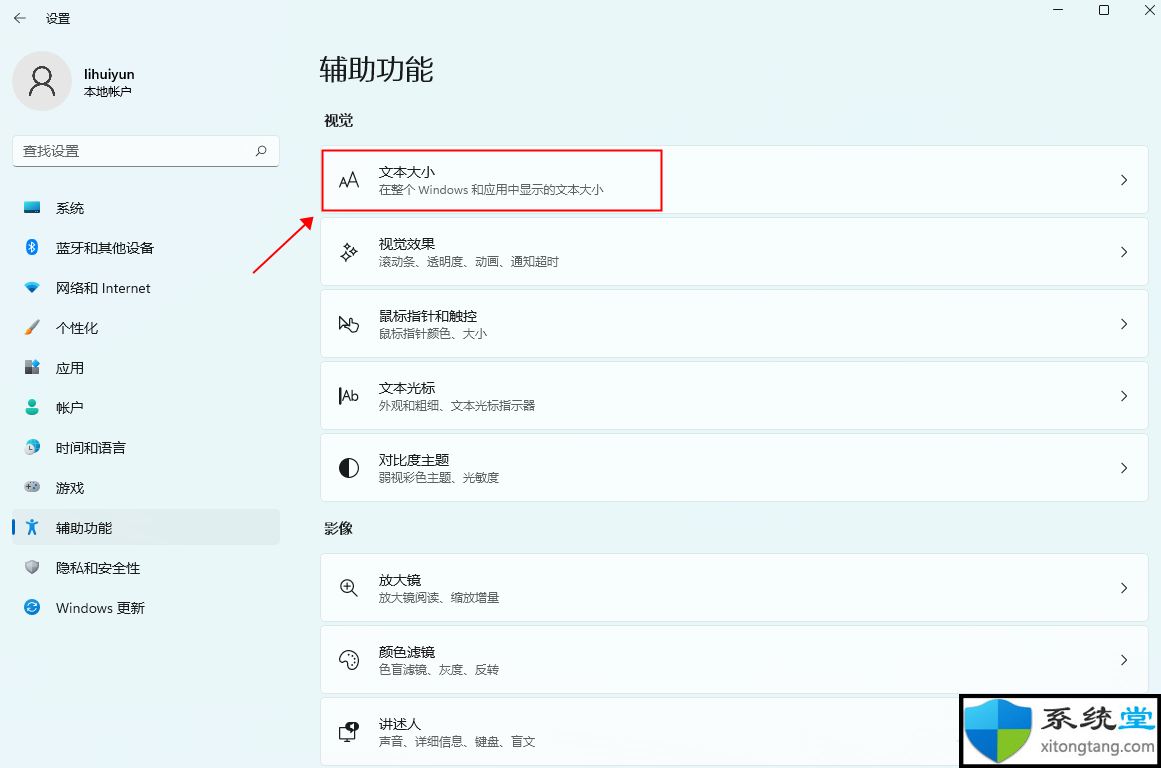1161x768 pixels.
Task: Click the magnifier plus icon for 放大镜
Action: pos(349,588)
